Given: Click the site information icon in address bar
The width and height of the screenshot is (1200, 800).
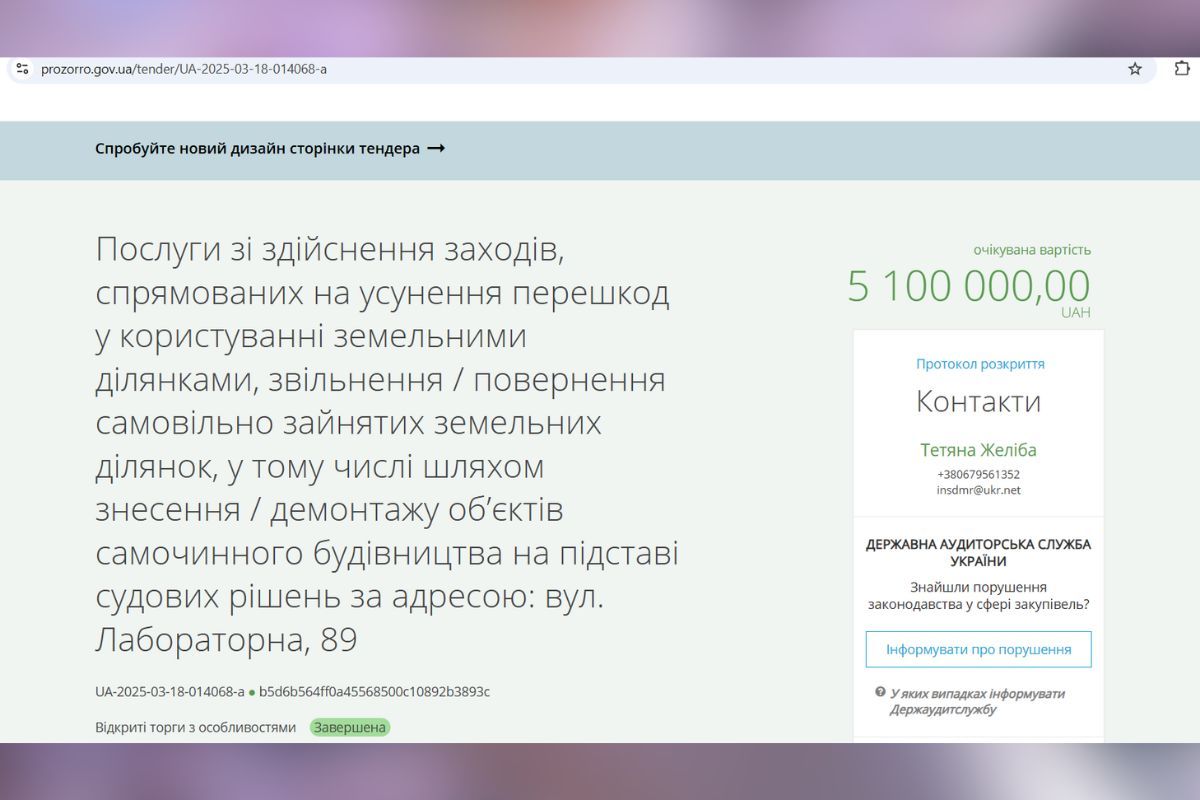Looking at the screenshot, I should click(22, 69).
